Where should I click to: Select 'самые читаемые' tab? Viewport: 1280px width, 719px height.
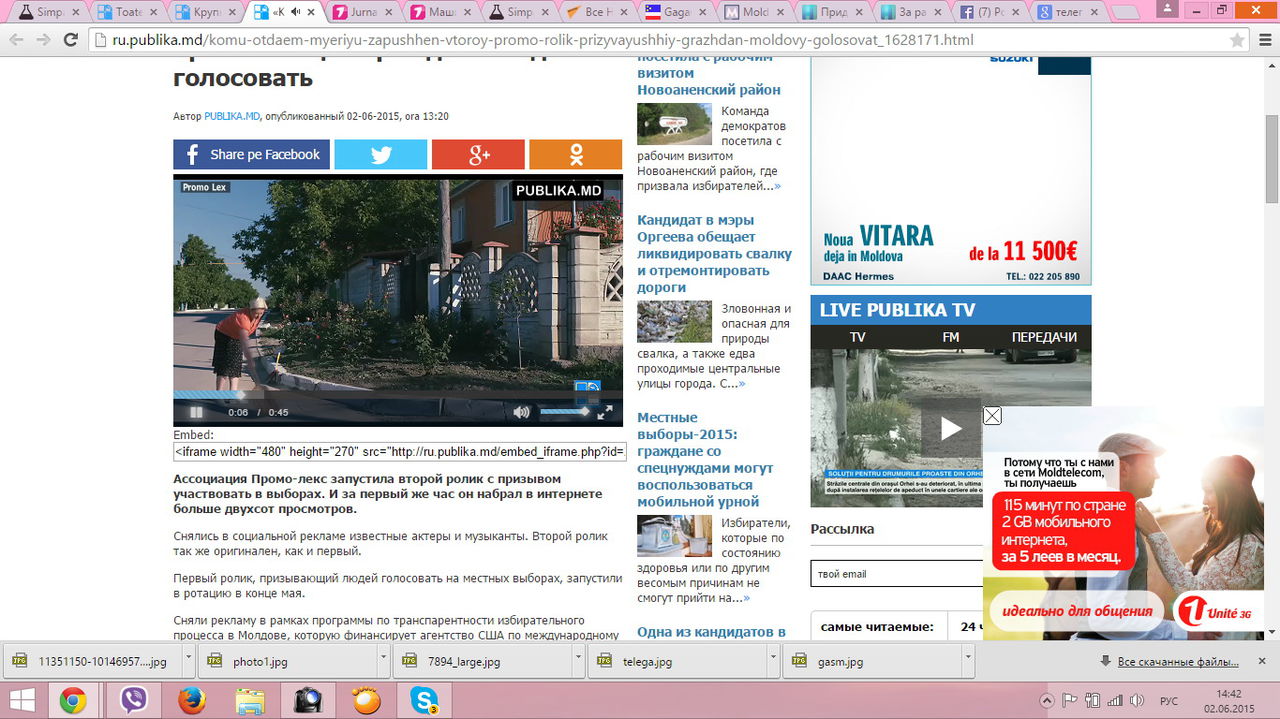877,627
